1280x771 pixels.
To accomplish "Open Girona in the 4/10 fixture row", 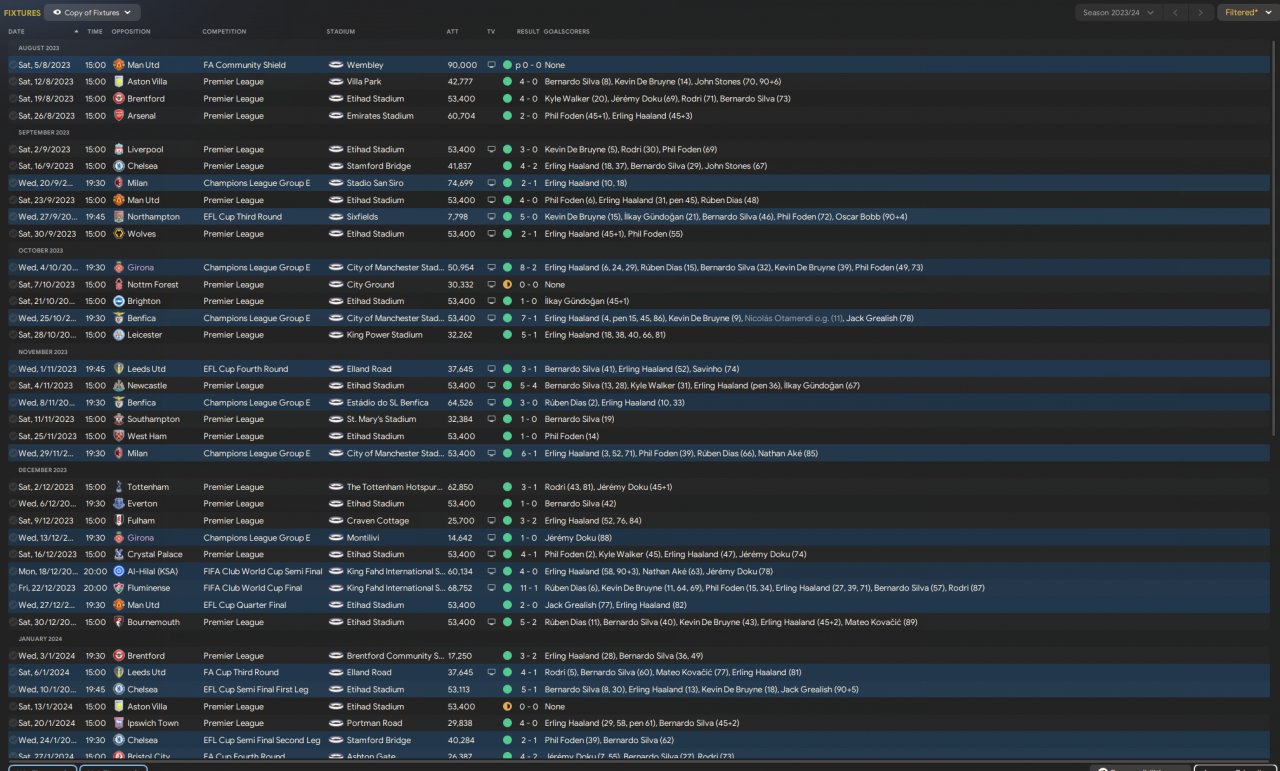I will [x=141, y=268].
